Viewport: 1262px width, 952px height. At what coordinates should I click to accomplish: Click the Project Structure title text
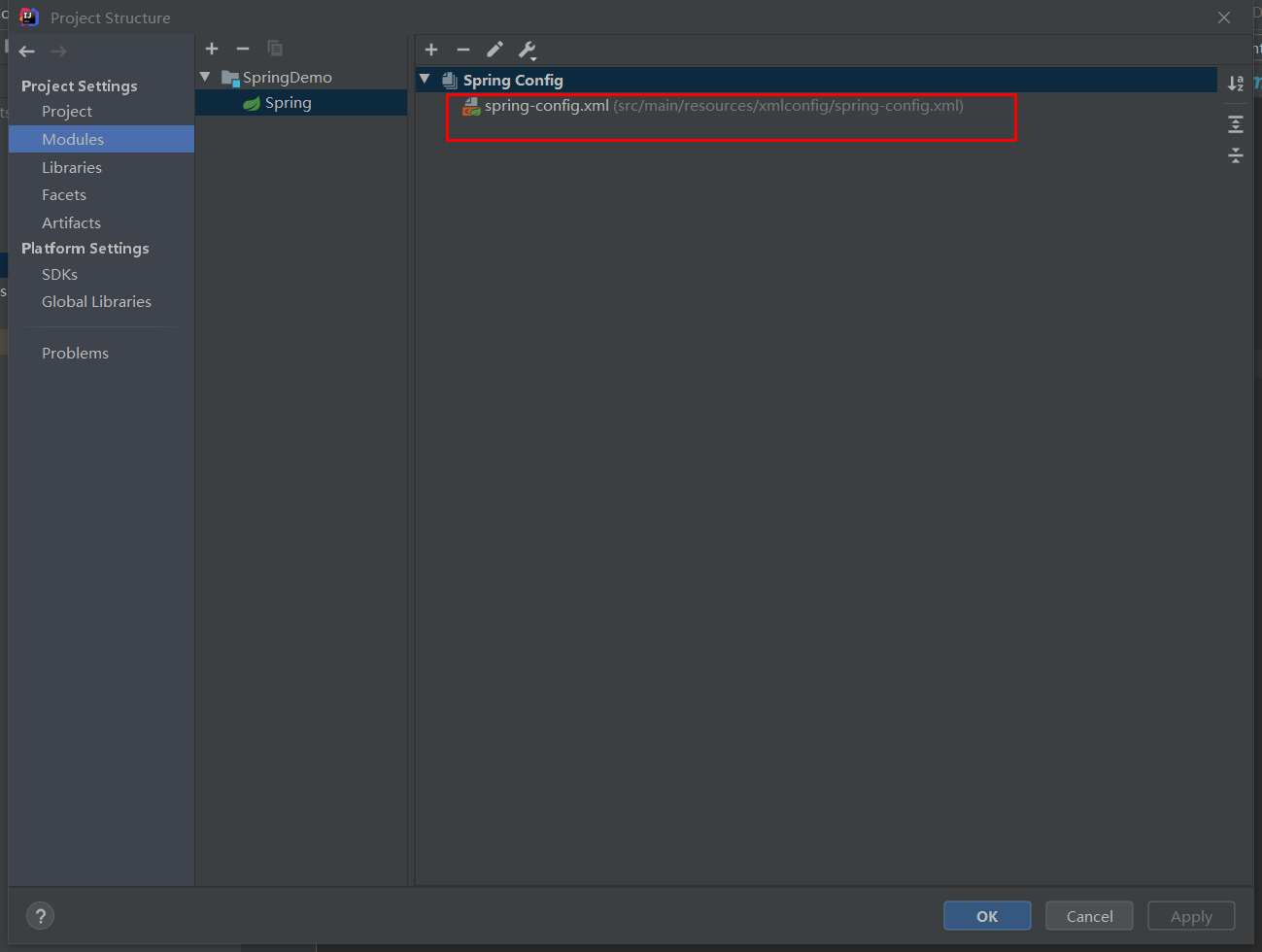[111, 18]
